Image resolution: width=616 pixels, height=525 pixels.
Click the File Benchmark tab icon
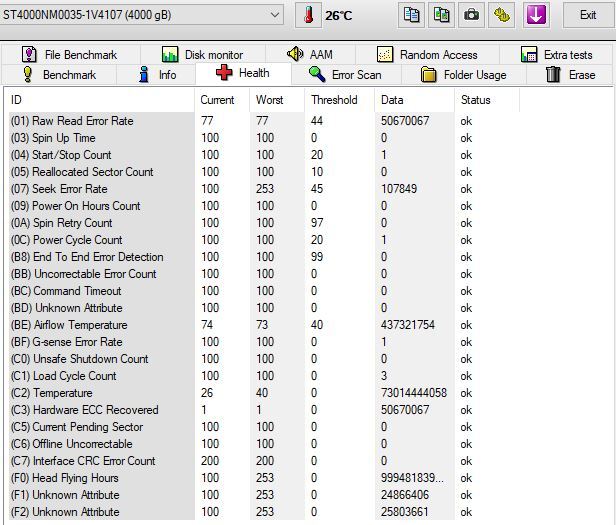[29, 54]
